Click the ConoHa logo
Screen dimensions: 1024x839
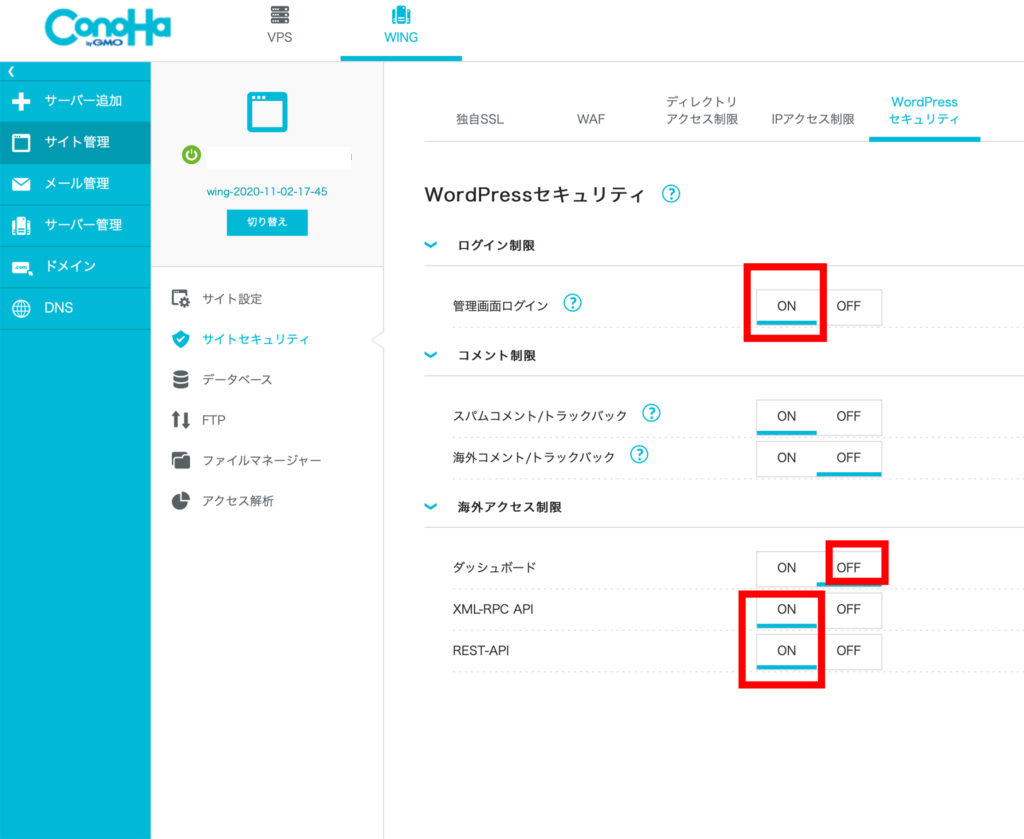pos(108,28)
